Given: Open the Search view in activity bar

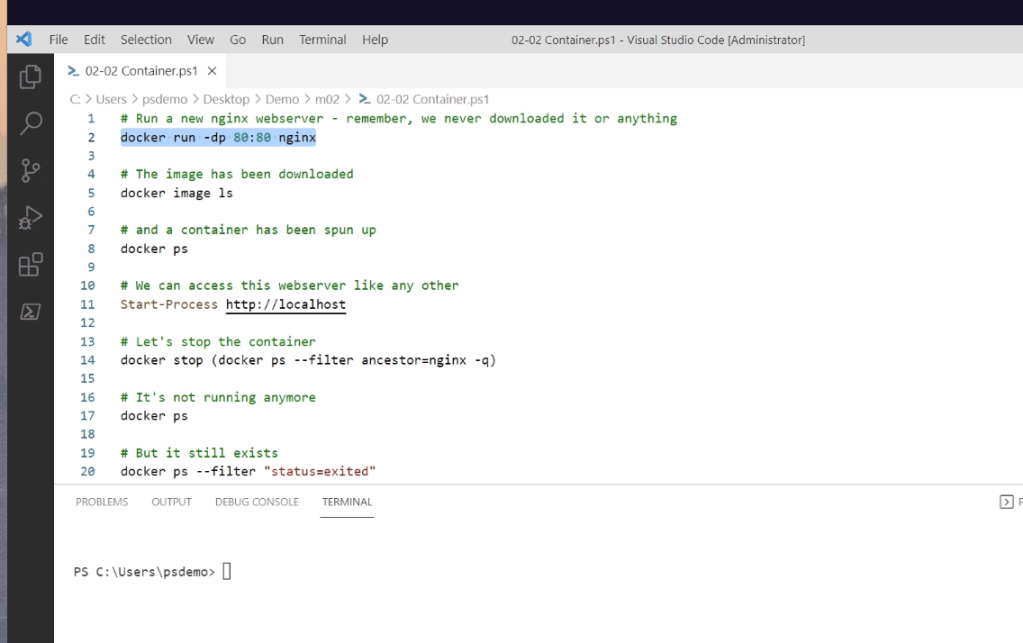Looking at the screenshot, I should 30,123.
